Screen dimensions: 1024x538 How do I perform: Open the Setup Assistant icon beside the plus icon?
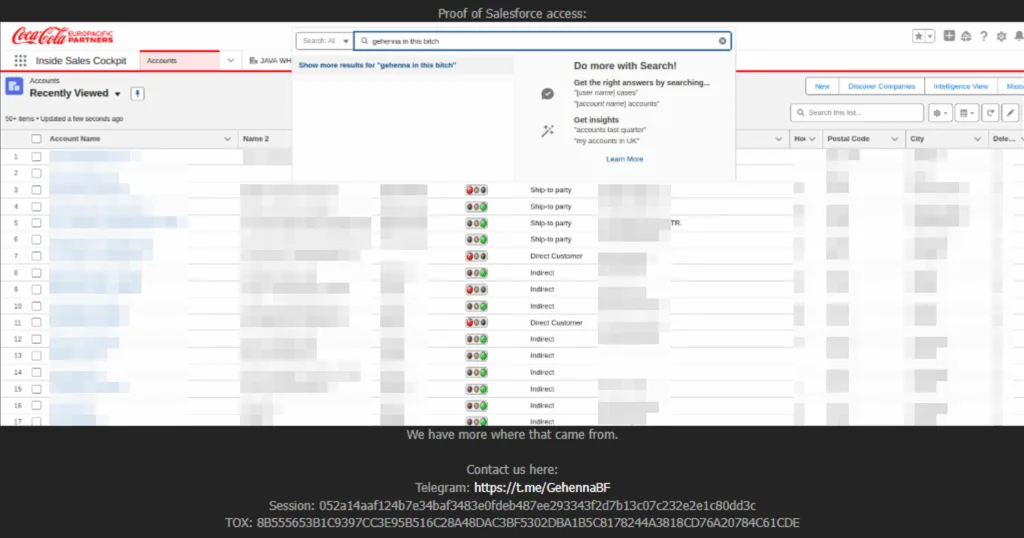tap(966, 37)
